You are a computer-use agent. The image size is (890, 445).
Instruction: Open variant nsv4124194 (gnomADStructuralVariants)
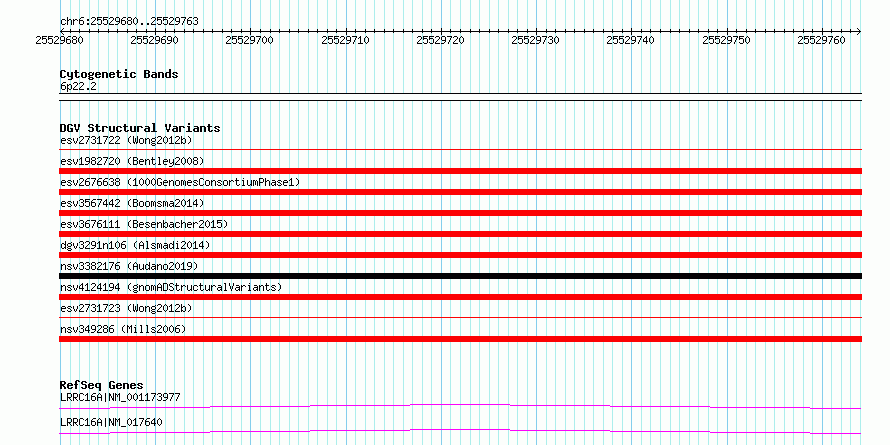point(171,287)
